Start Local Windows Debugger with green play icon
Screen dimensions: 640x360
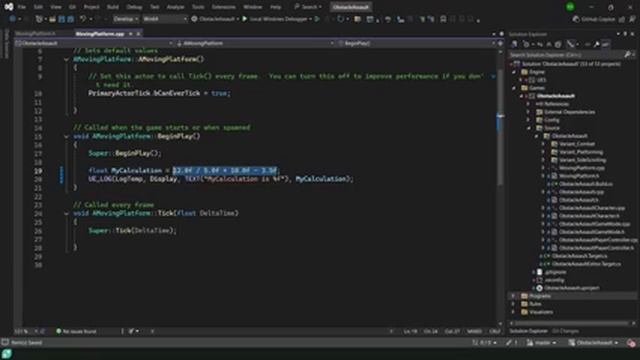(245, 19)
